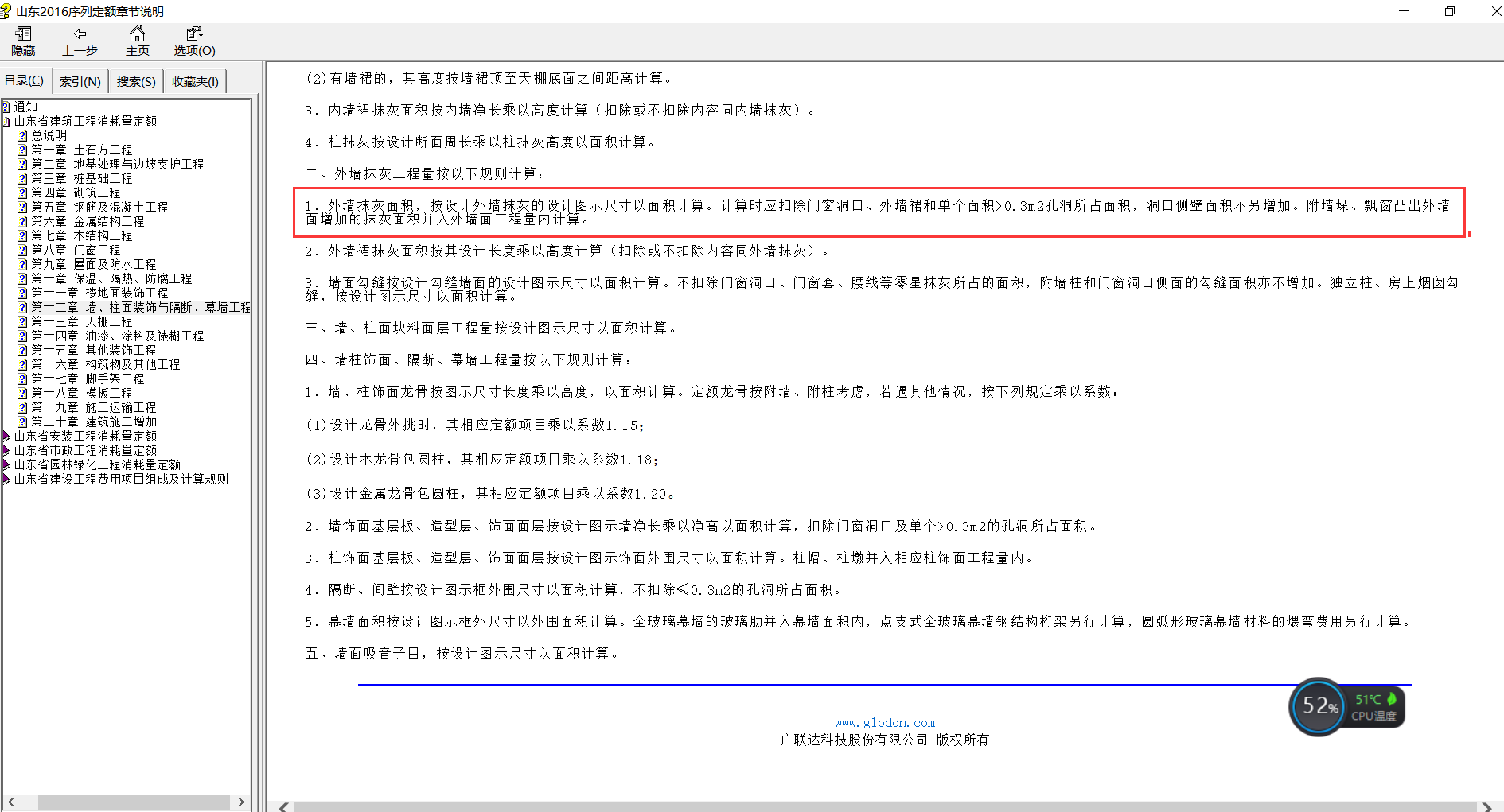Click the 第六章 金属结构工程 page icon

tap(22, 221)
